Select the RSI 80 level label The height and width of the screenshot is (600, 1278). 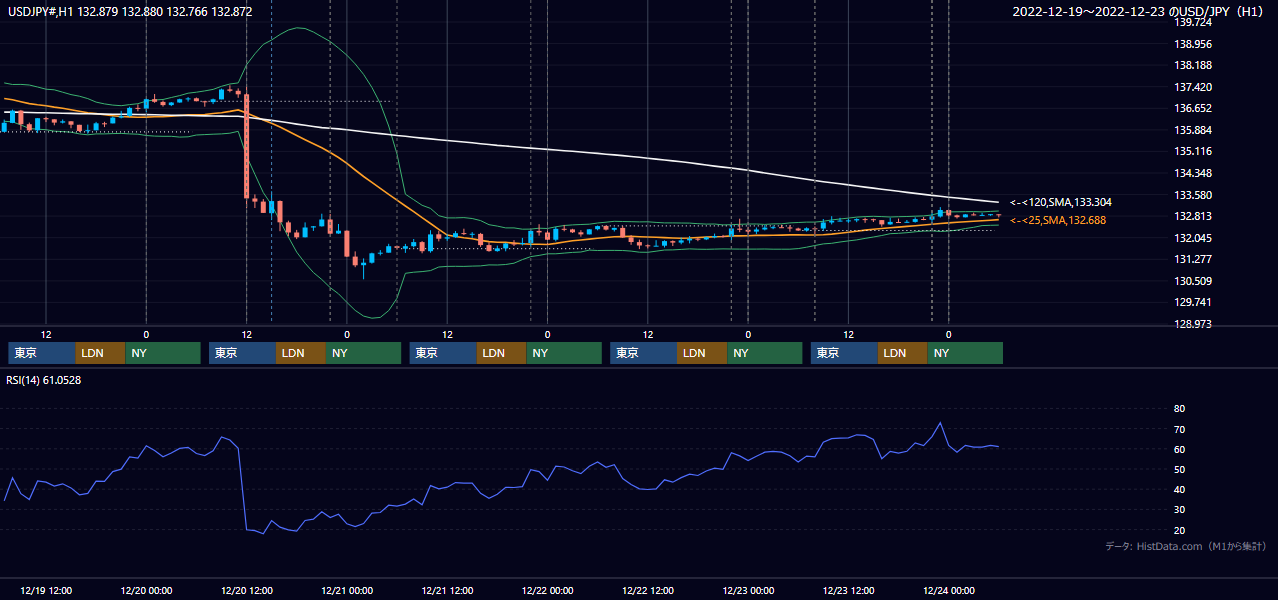[1179, 409]
